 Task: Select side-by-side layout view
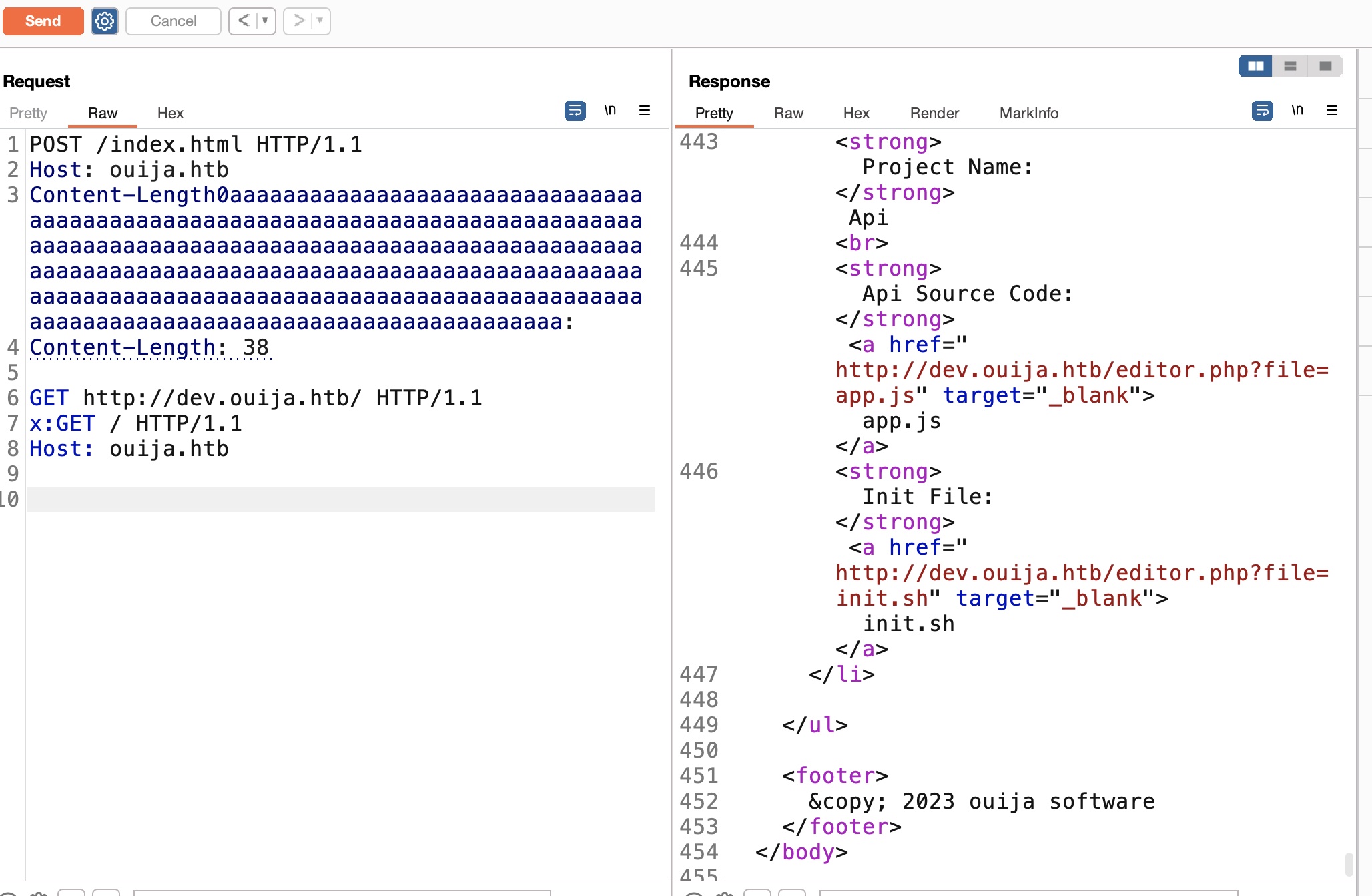point(1256,66)
